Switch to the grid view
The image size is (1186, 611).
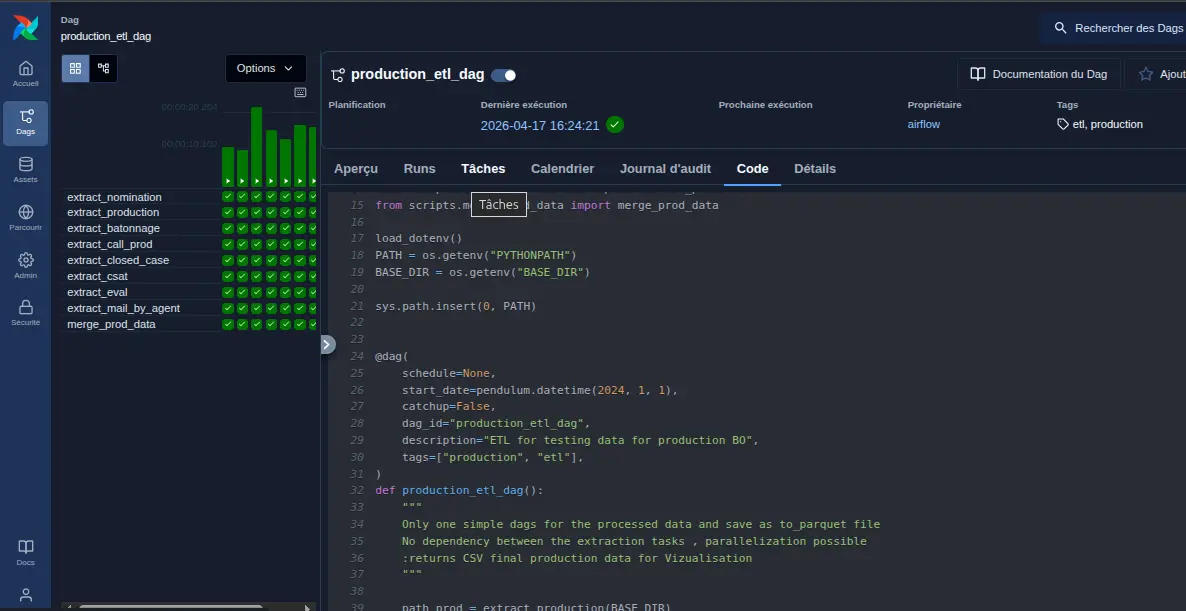pos(76,69)
